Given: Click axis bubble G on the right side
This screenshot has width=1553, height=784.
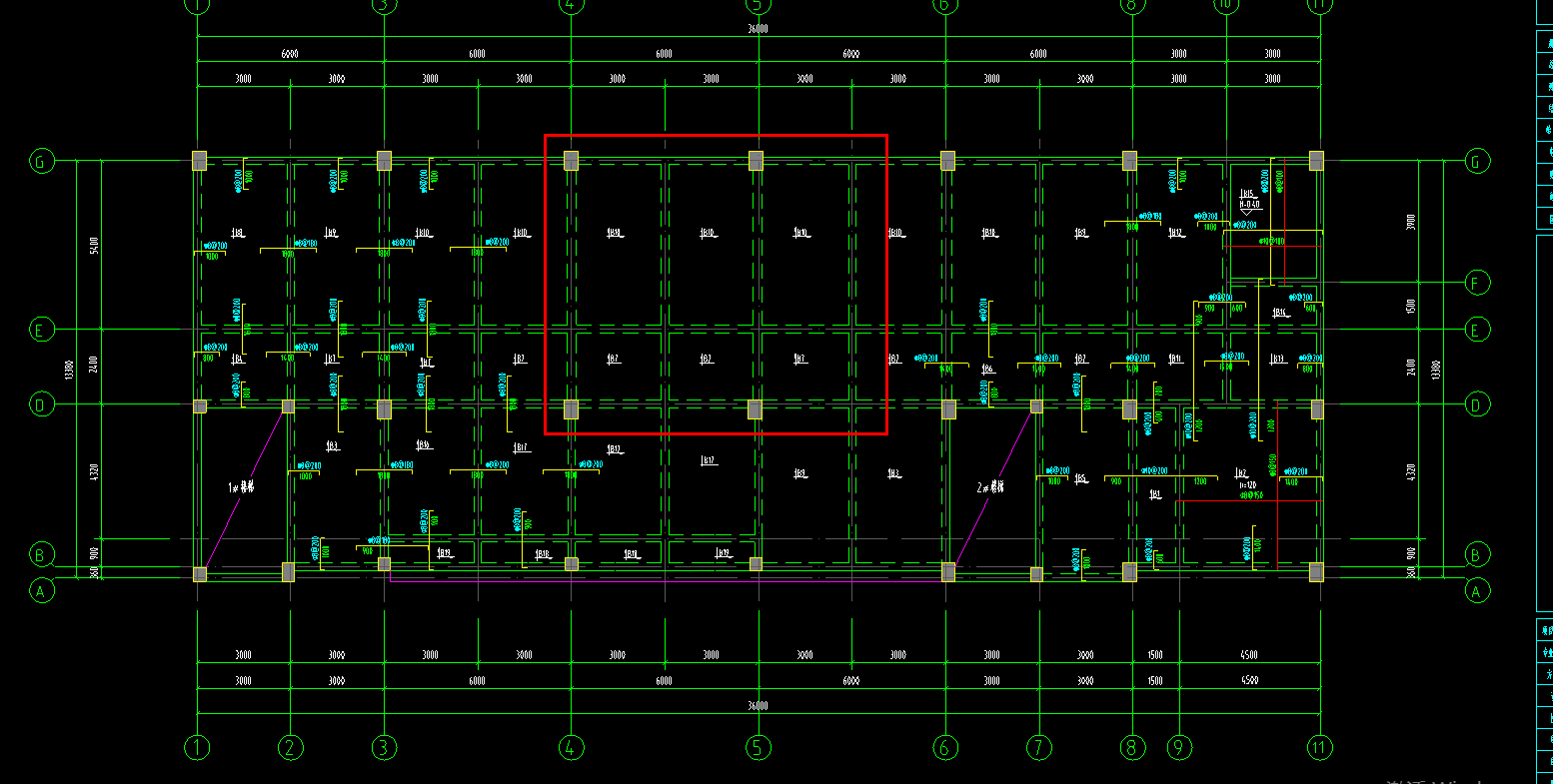Looking at the screenshot, I should click(x=1477, y=161).
